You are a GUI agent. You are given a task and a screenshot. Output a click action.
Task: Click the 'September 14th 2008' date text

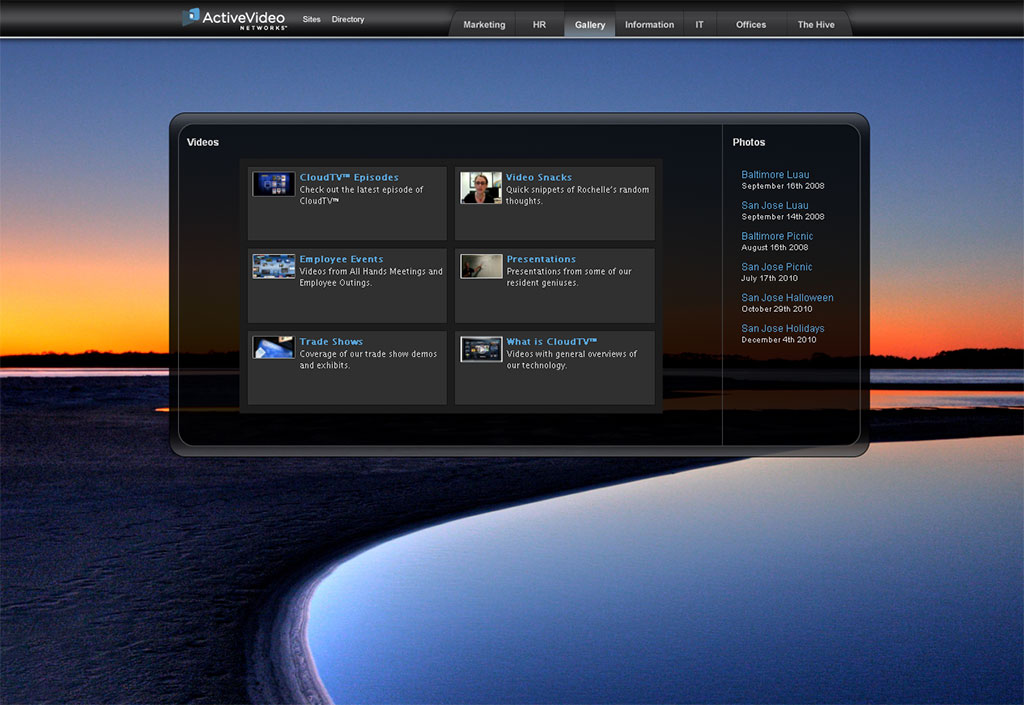782,217
